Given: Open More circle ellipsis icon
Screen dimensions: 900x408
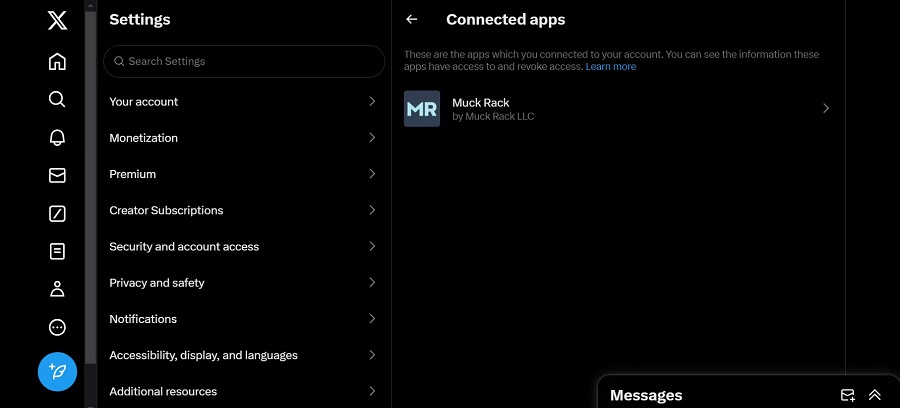Looking at the screenshot, I should click(x=57, y=327).
